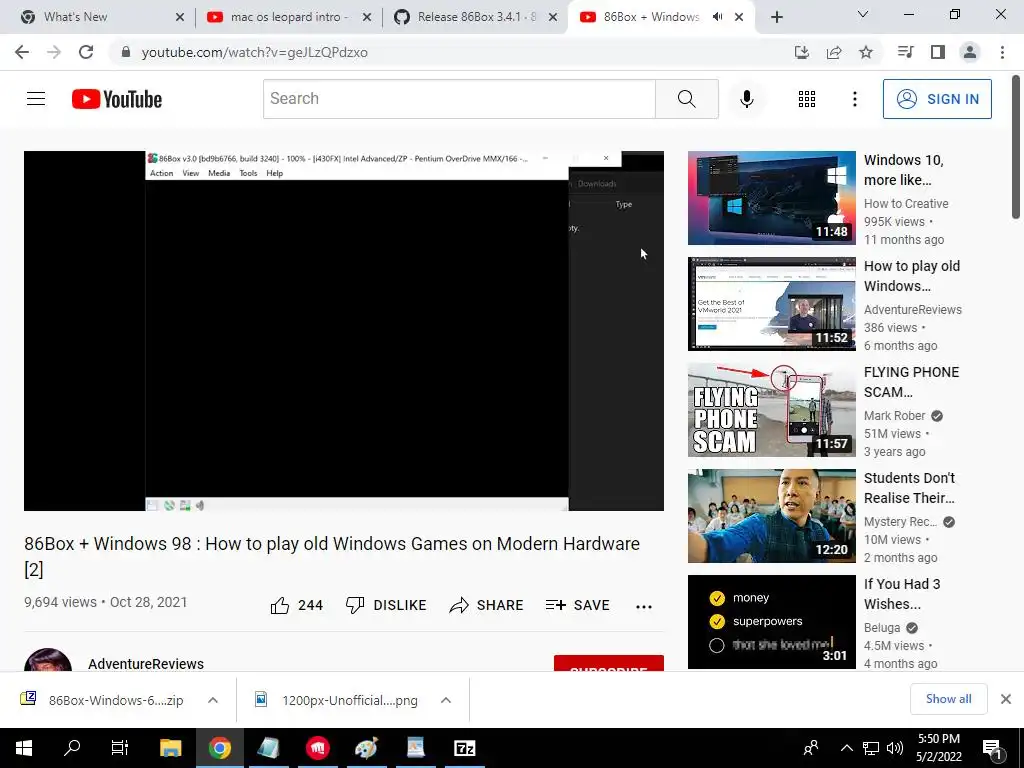This screenshot has height=768, width=1024.
Task: Open Task View on taskbar
Action: click(x=120, y=748)
